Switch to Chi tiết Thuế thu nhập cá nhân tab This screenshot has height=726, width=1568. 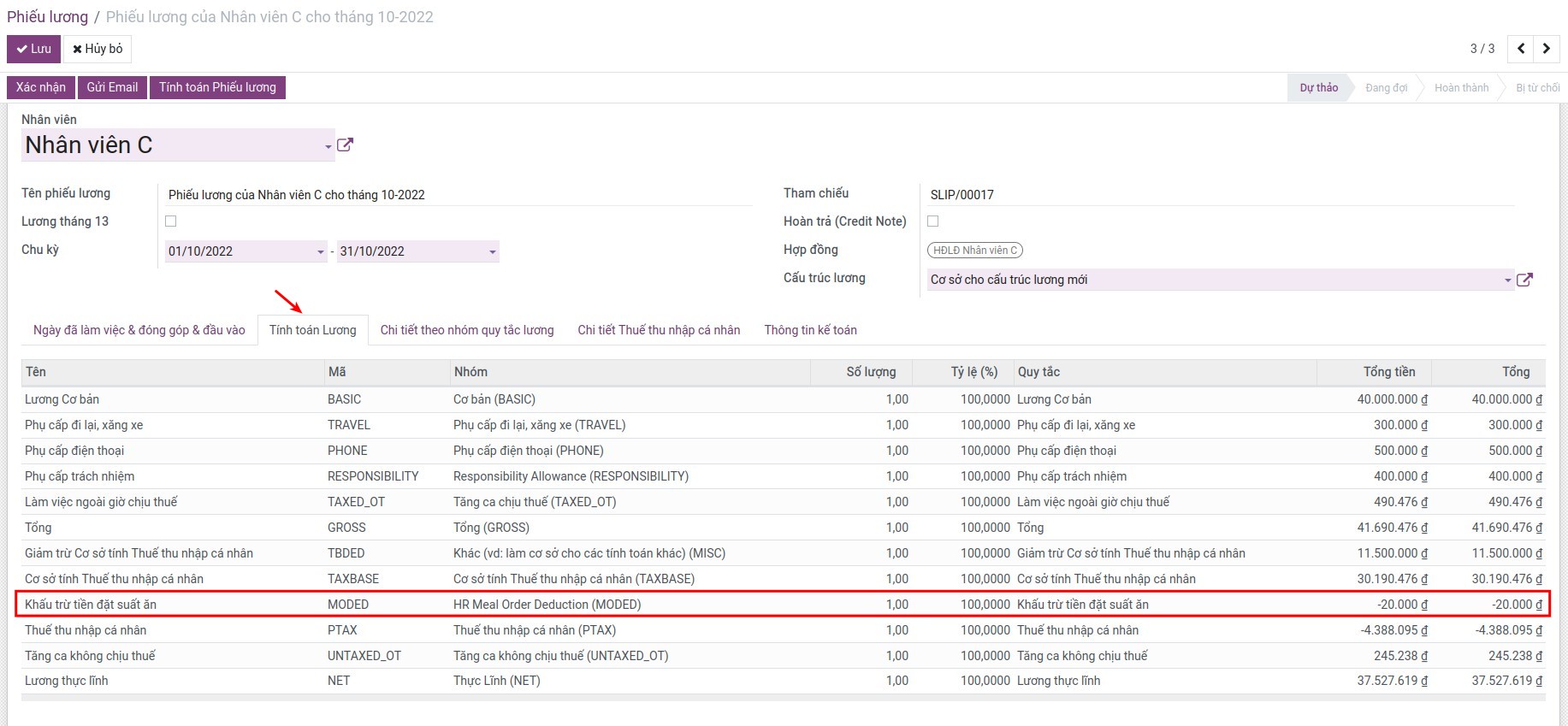659,330
